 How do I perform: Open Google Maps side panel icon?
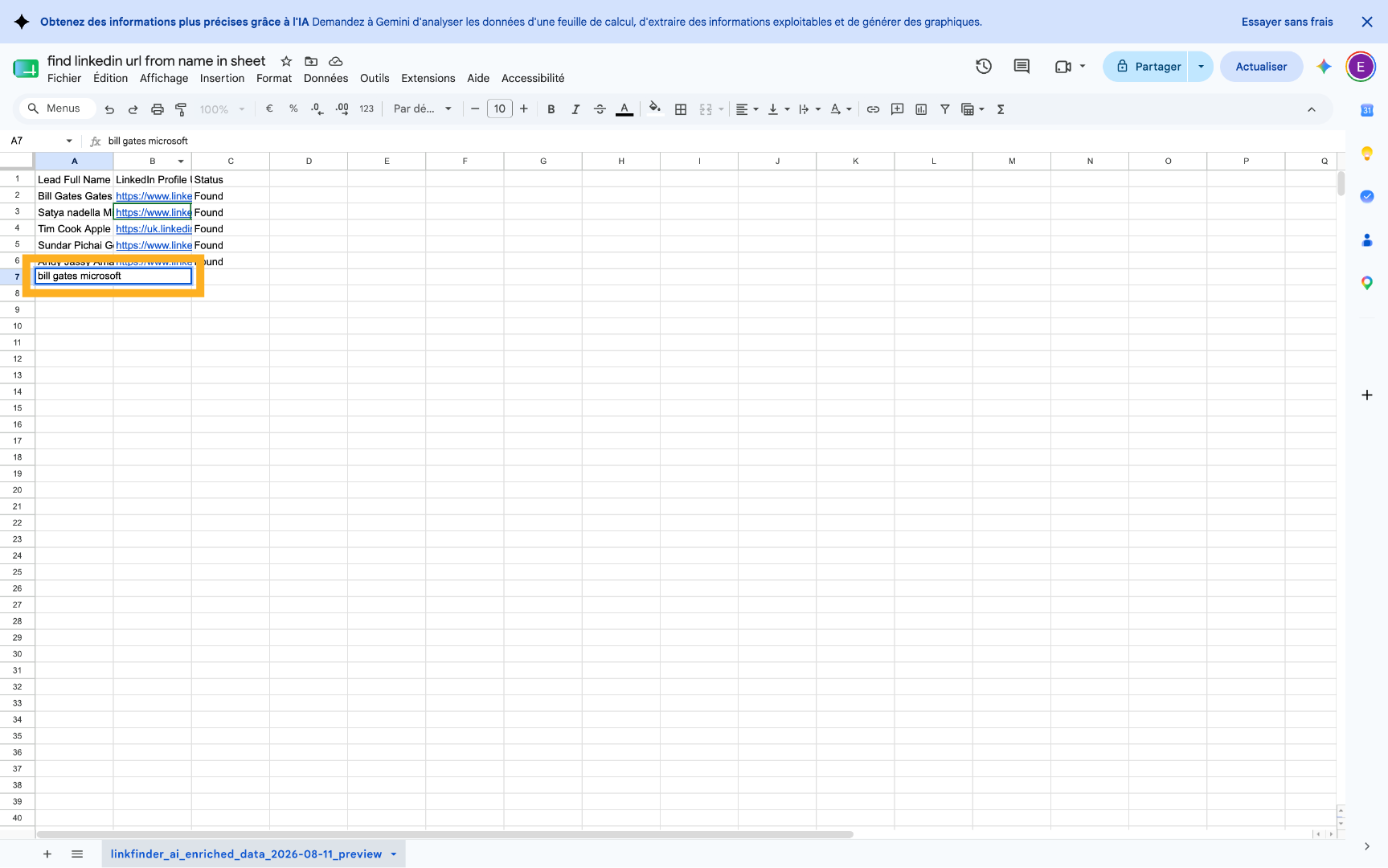pyautogui.click(x=1367, y=283)
